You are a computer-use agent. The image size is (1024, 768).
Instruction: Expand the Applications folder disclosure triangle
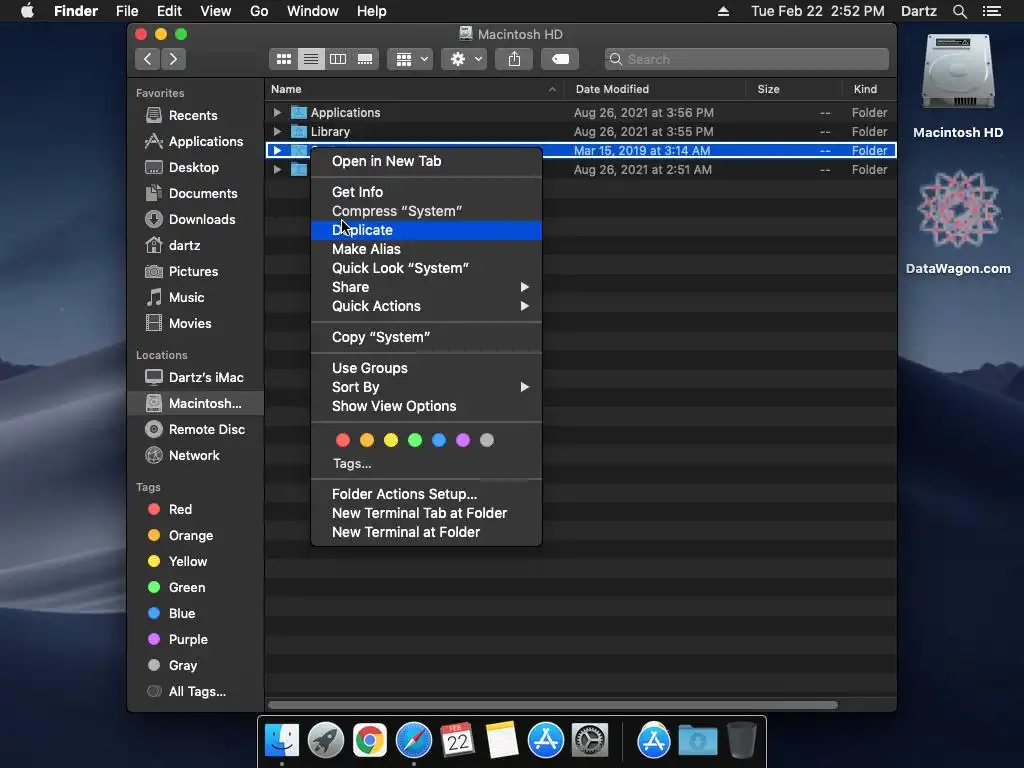click(278, 113)
